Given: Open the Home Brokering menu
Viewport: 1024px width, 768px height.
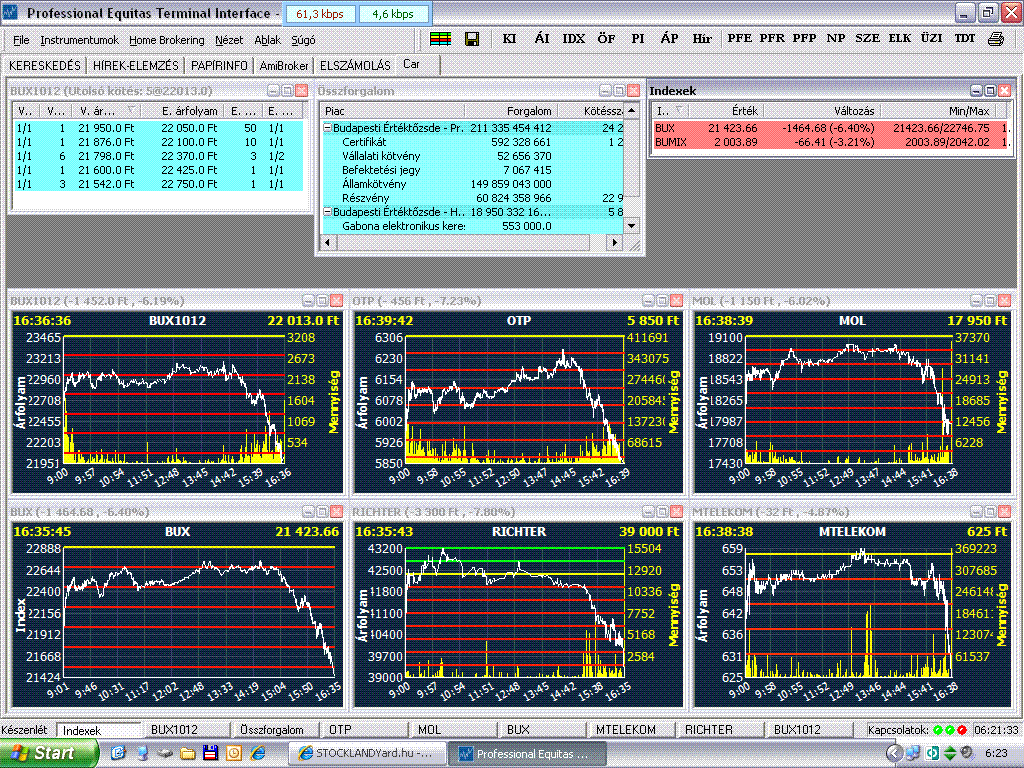Looking at the screenshot, I should pyautogui.click(x=167, y=40).
